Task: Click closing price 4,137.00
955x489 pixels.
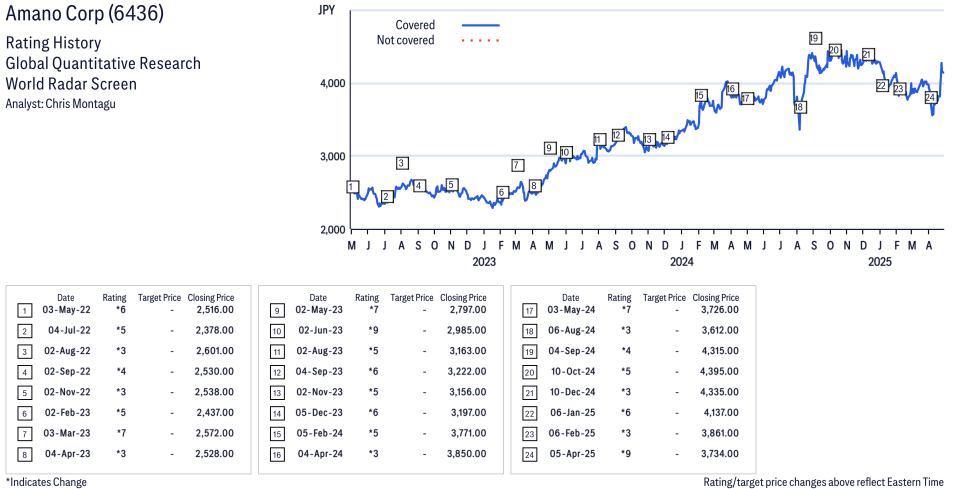Action: [x=721, y=413]
